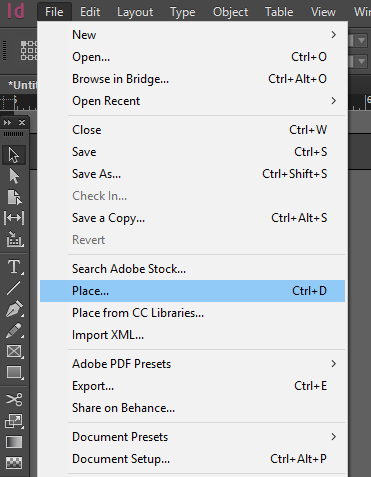Select the Direct Selection tool

(14, 176)
